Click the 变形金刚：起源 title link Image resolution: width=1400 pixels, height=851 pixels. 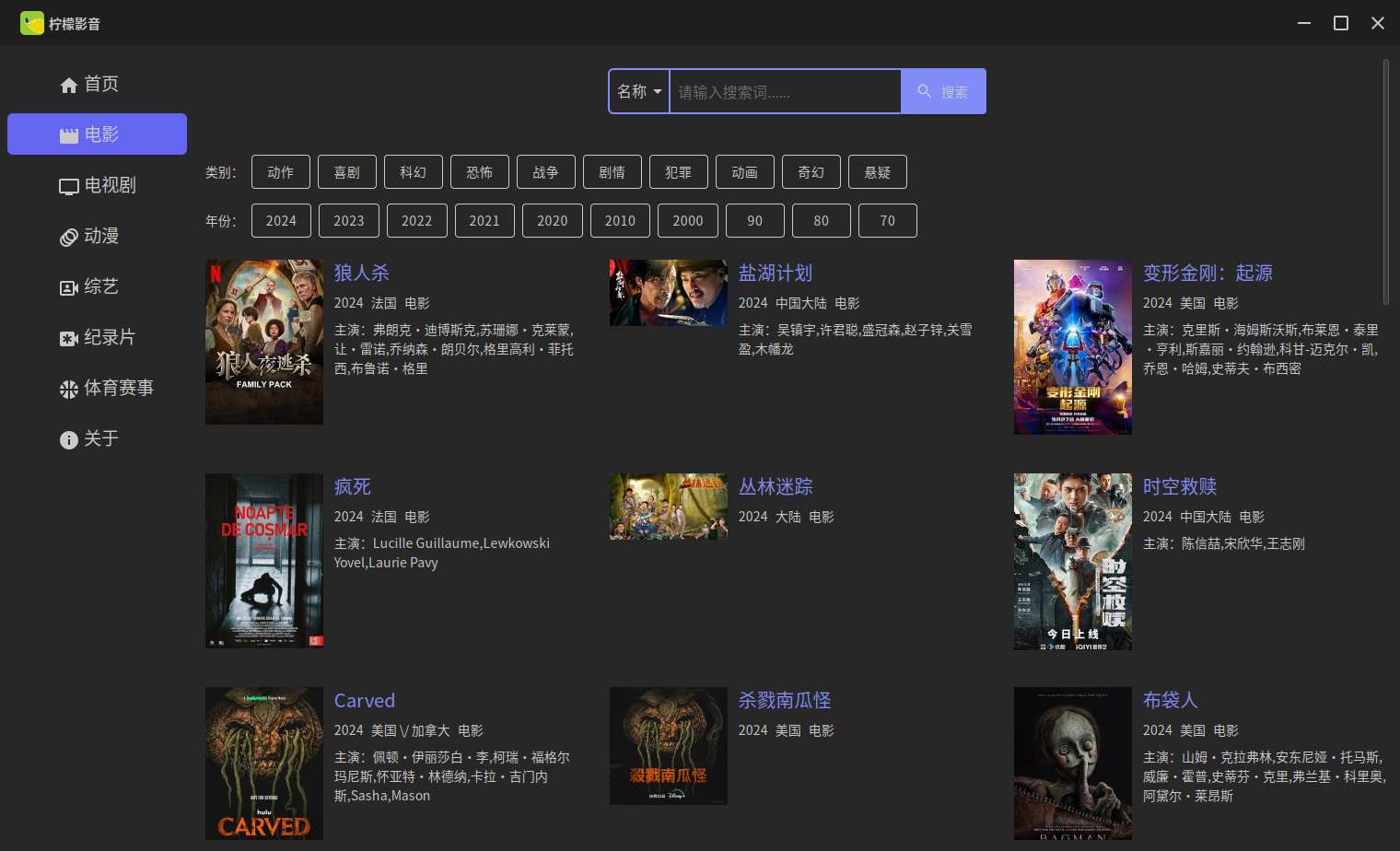tap(1207, 273)
